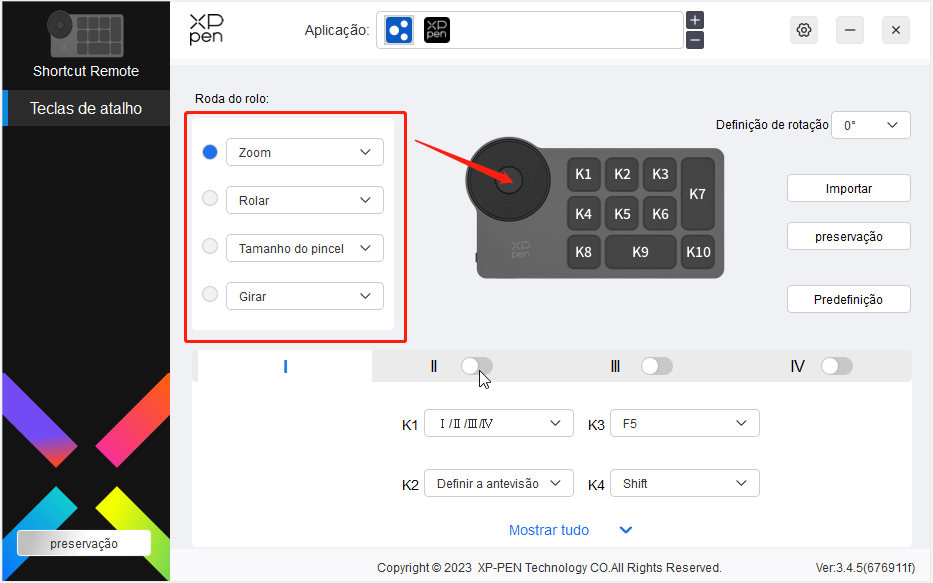
Task: Enable the group II toggle switch
Action: [x=477, y=367]
